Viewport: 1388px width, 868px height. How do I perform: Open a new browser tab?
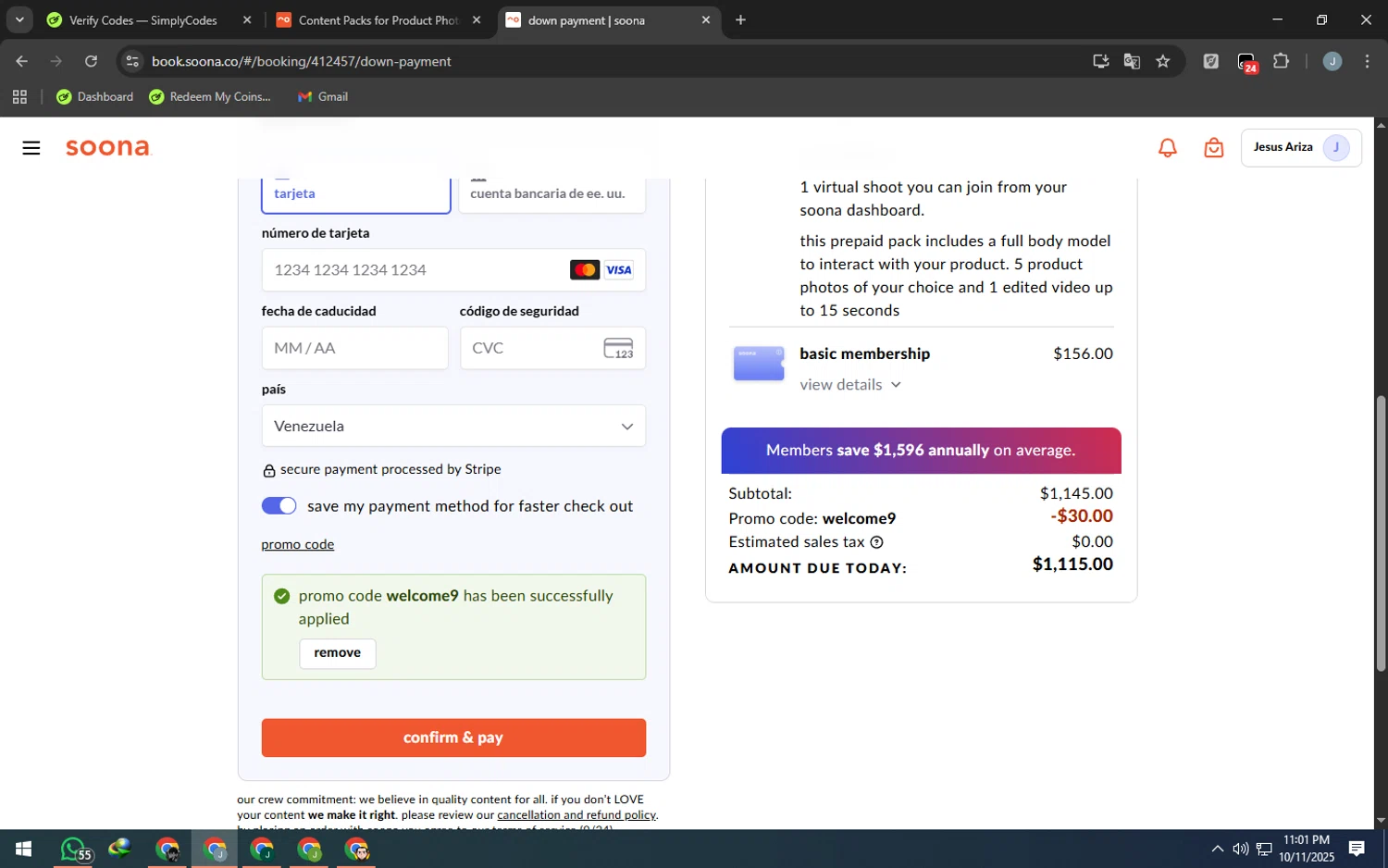[740, 20]
